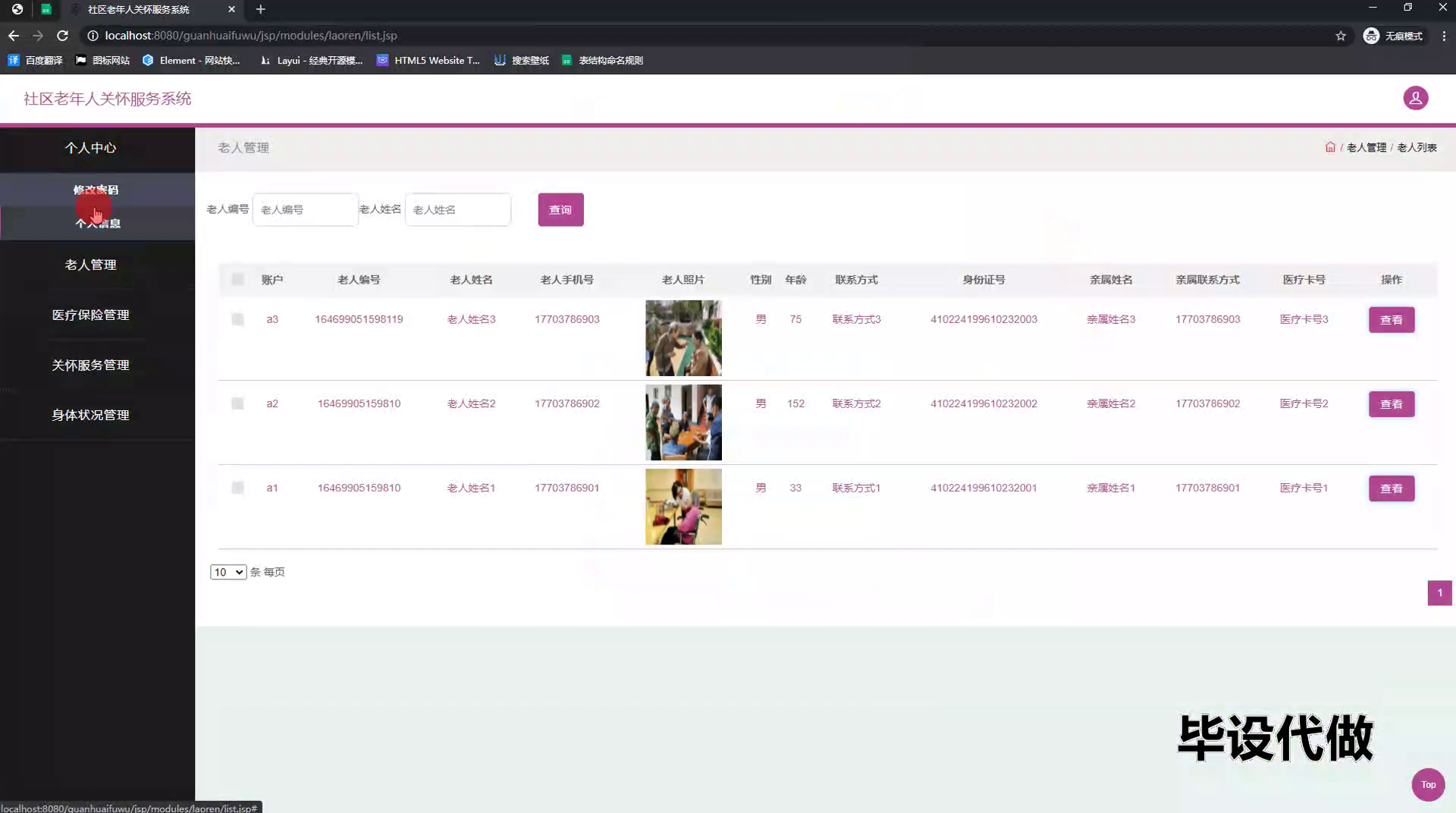Open 身体状况管理 in the sidebar
This screenshot has height=813, width=1456.
90,415
